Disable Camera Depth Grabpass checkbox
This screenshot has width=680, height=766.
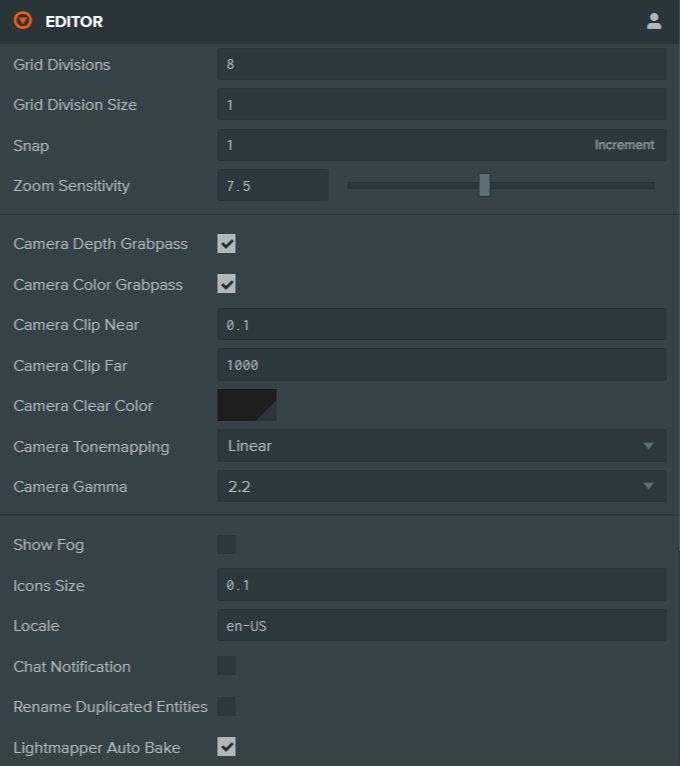pos(227,244)
